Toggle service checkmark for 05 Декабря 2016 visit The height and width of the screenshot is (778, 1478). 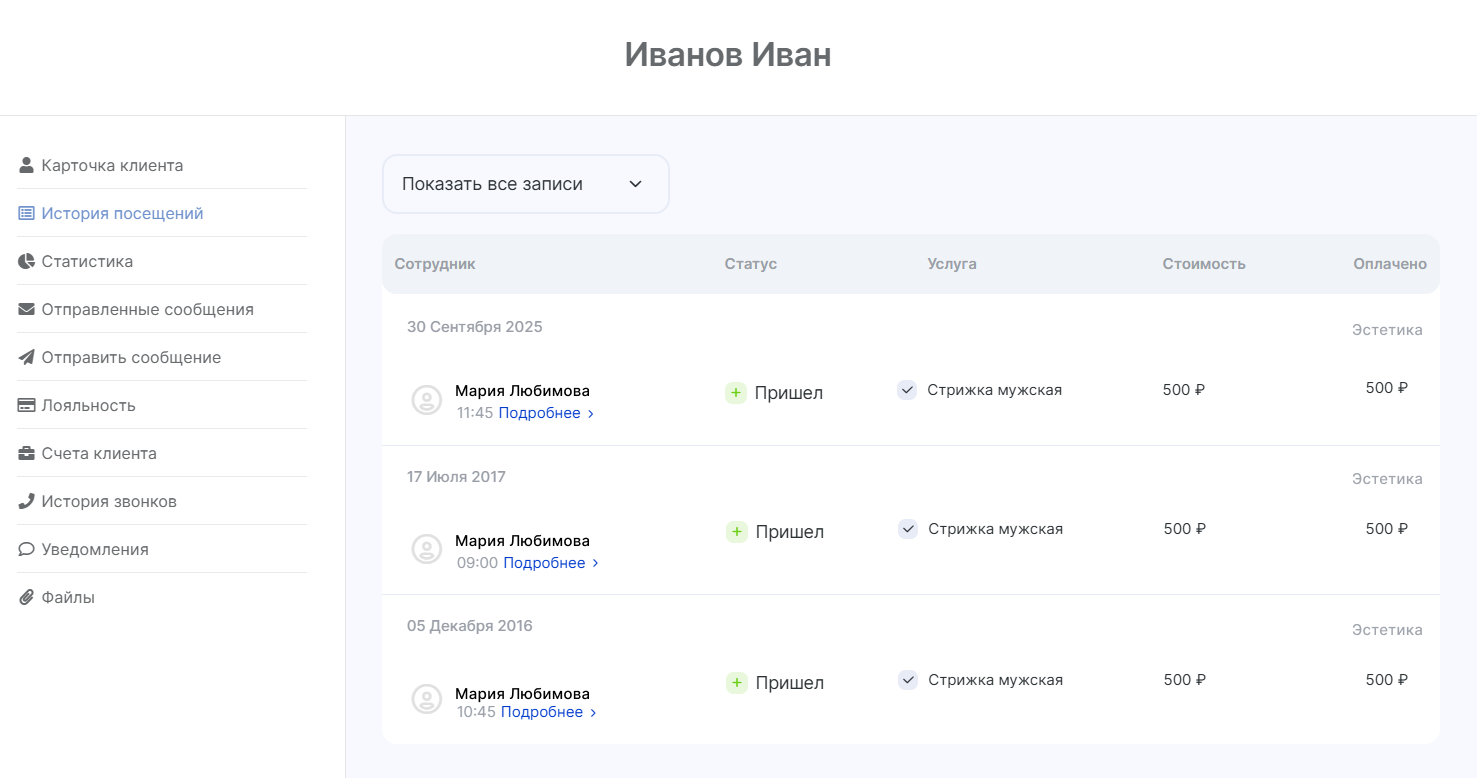point(908,680)
